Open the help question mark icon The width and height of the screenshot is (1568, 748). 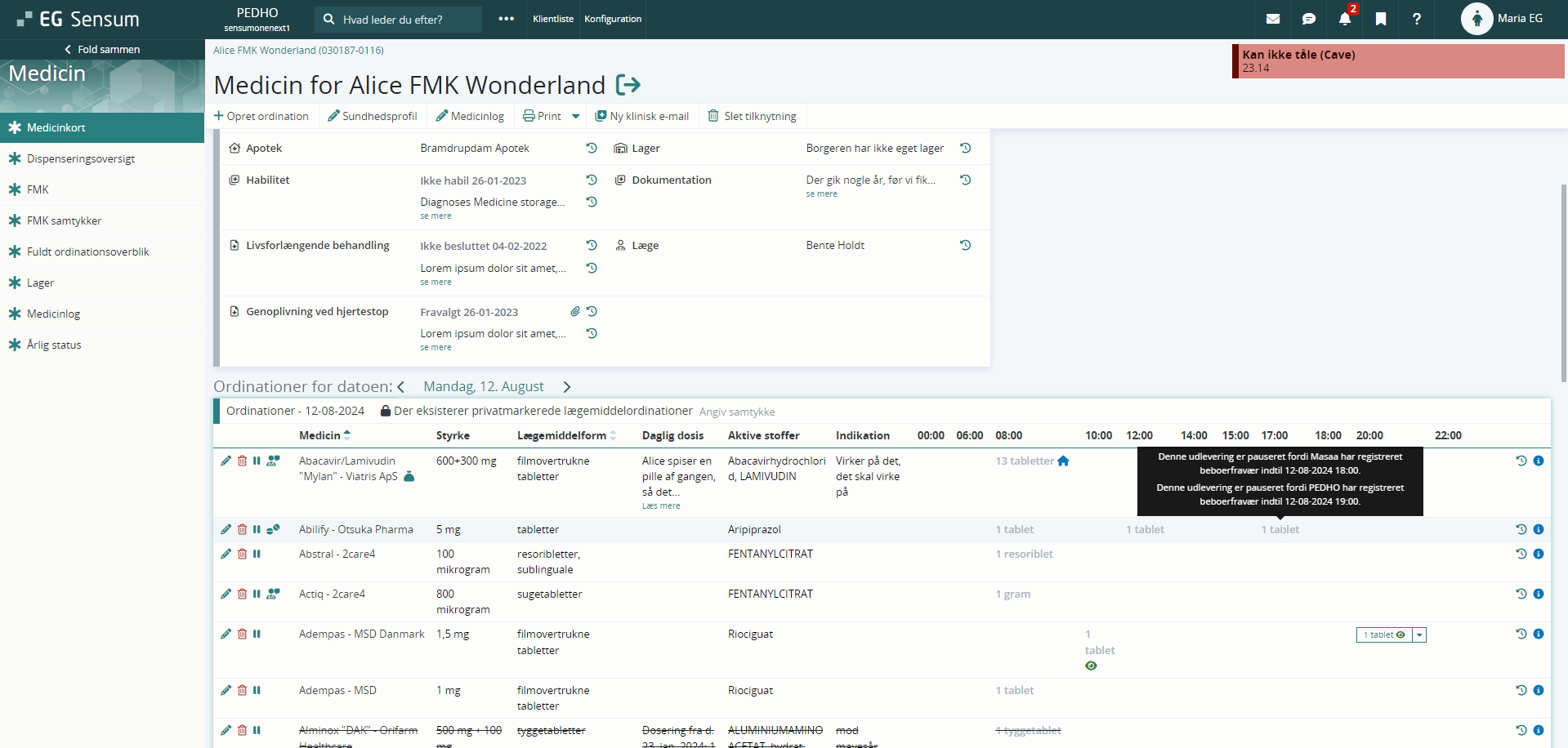click(x=1417, y=19)
